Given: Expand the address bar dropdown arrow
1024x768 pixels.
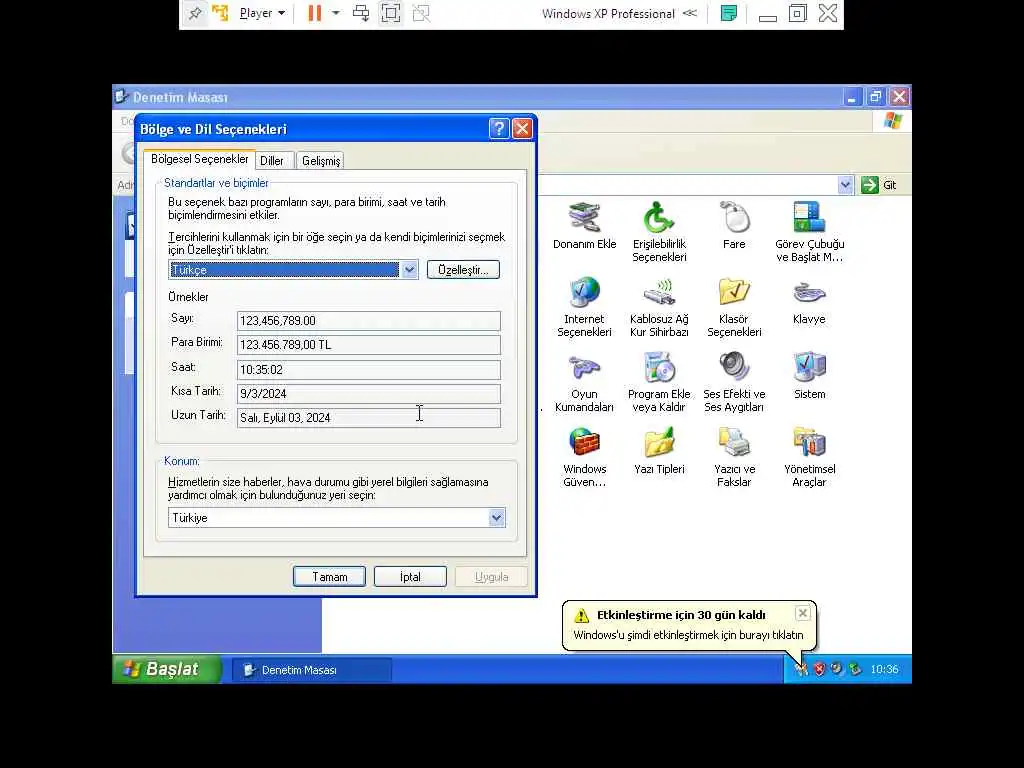Looking at the screenshot, I should (845, 185).
